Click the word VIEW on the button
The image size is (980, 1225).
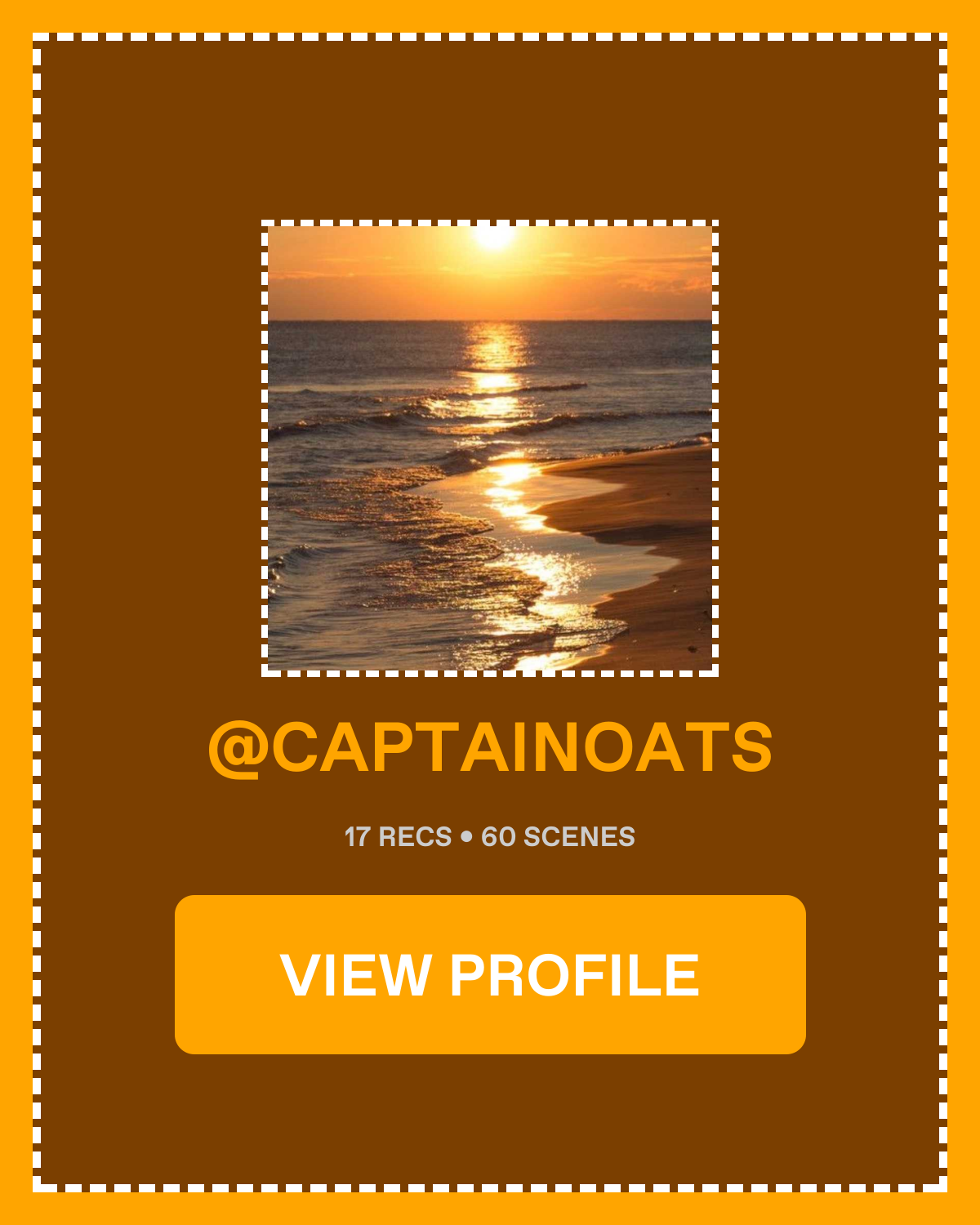356,975
